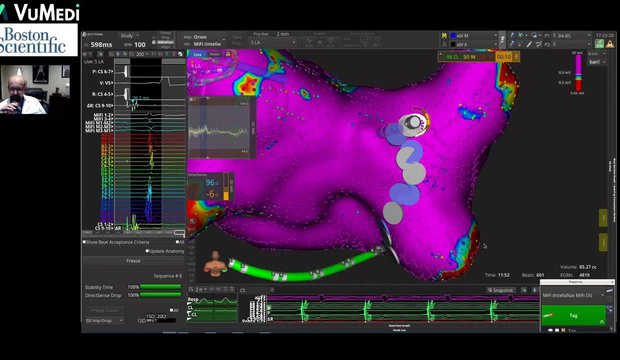Toggle the All checkbox beside beat criteria
Viewport: 620px width, 360px height.
click(178, 242)
